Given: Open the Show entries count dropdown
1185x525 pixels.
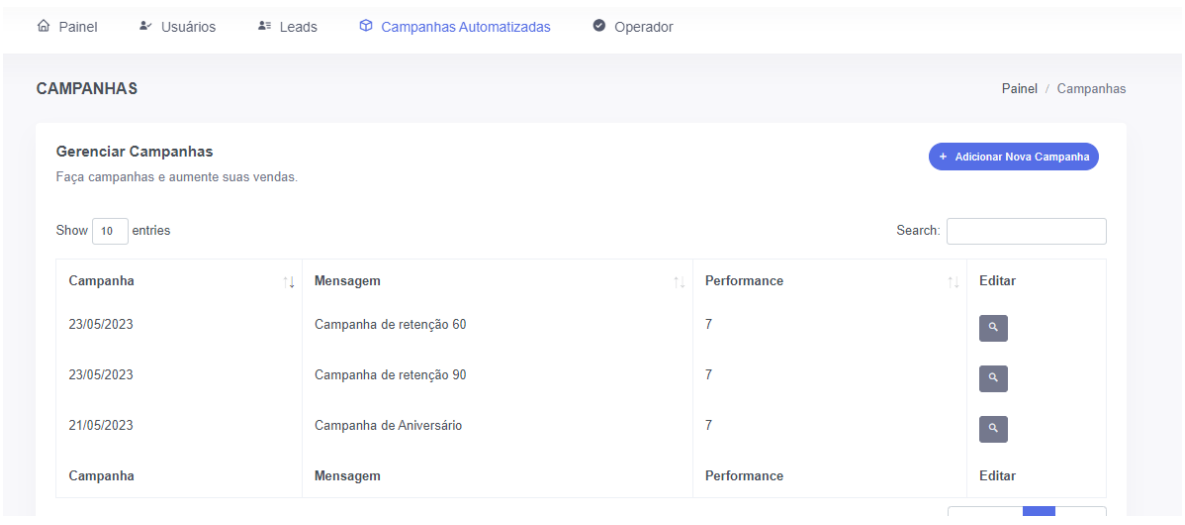Looking at the screenshot, I should tap(109, 231).
